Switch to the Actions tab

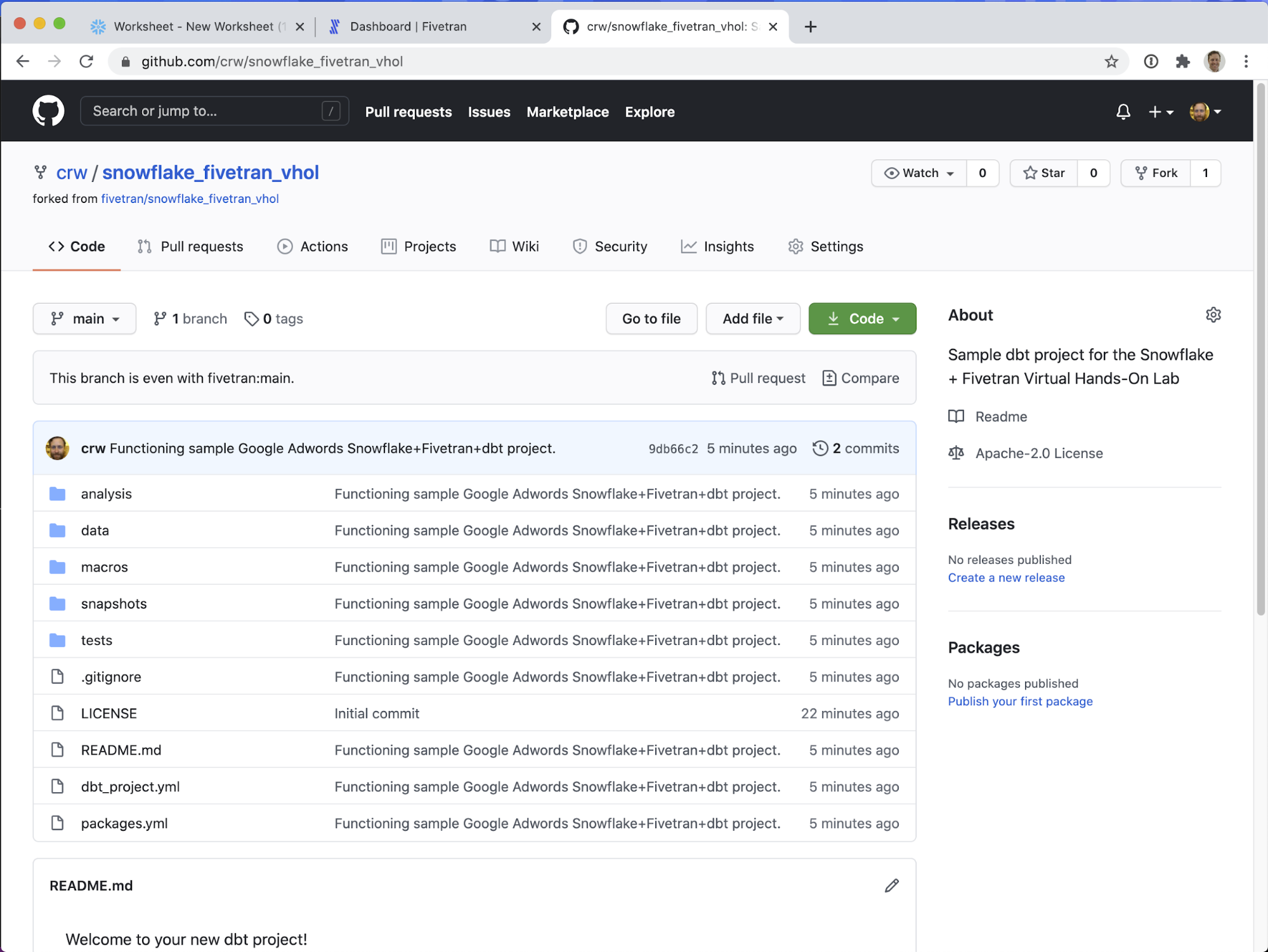313,246
